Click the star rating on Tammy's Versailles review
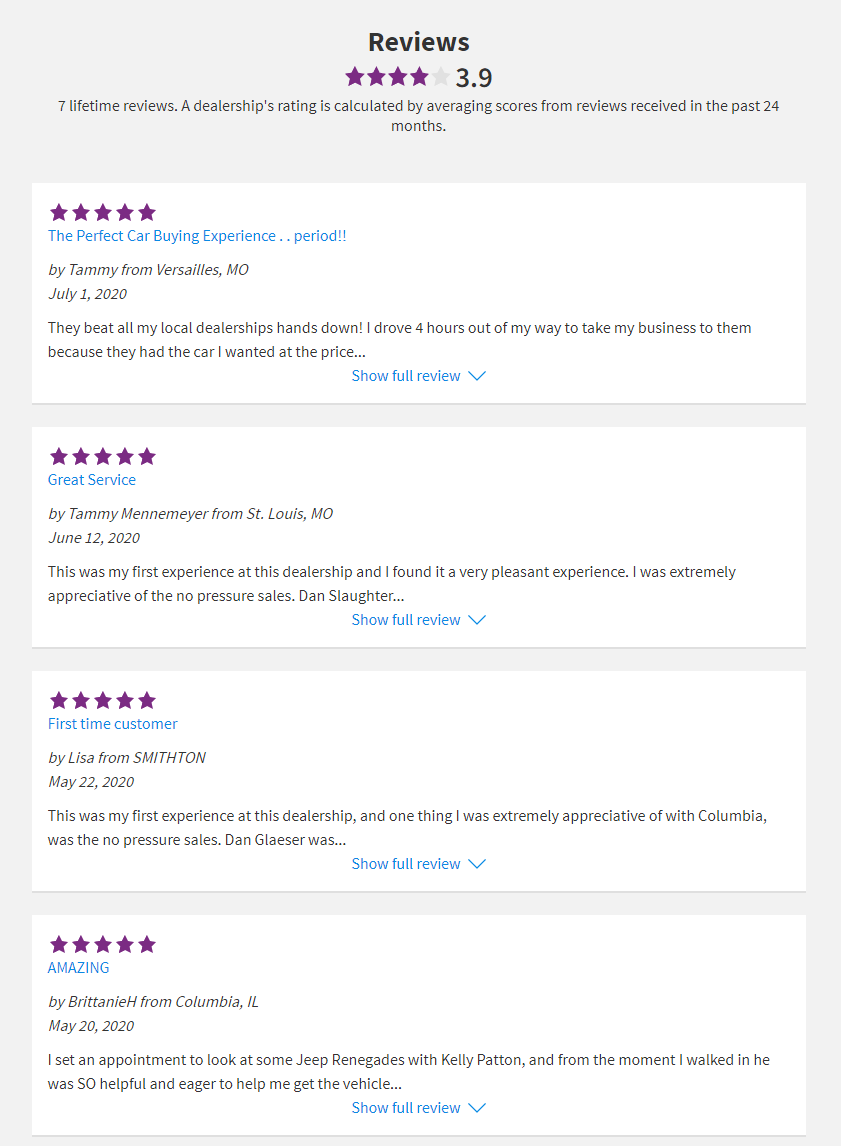The width and height of the screenshot is (841, 1146). pyautogui.click(x=103, y=212)
